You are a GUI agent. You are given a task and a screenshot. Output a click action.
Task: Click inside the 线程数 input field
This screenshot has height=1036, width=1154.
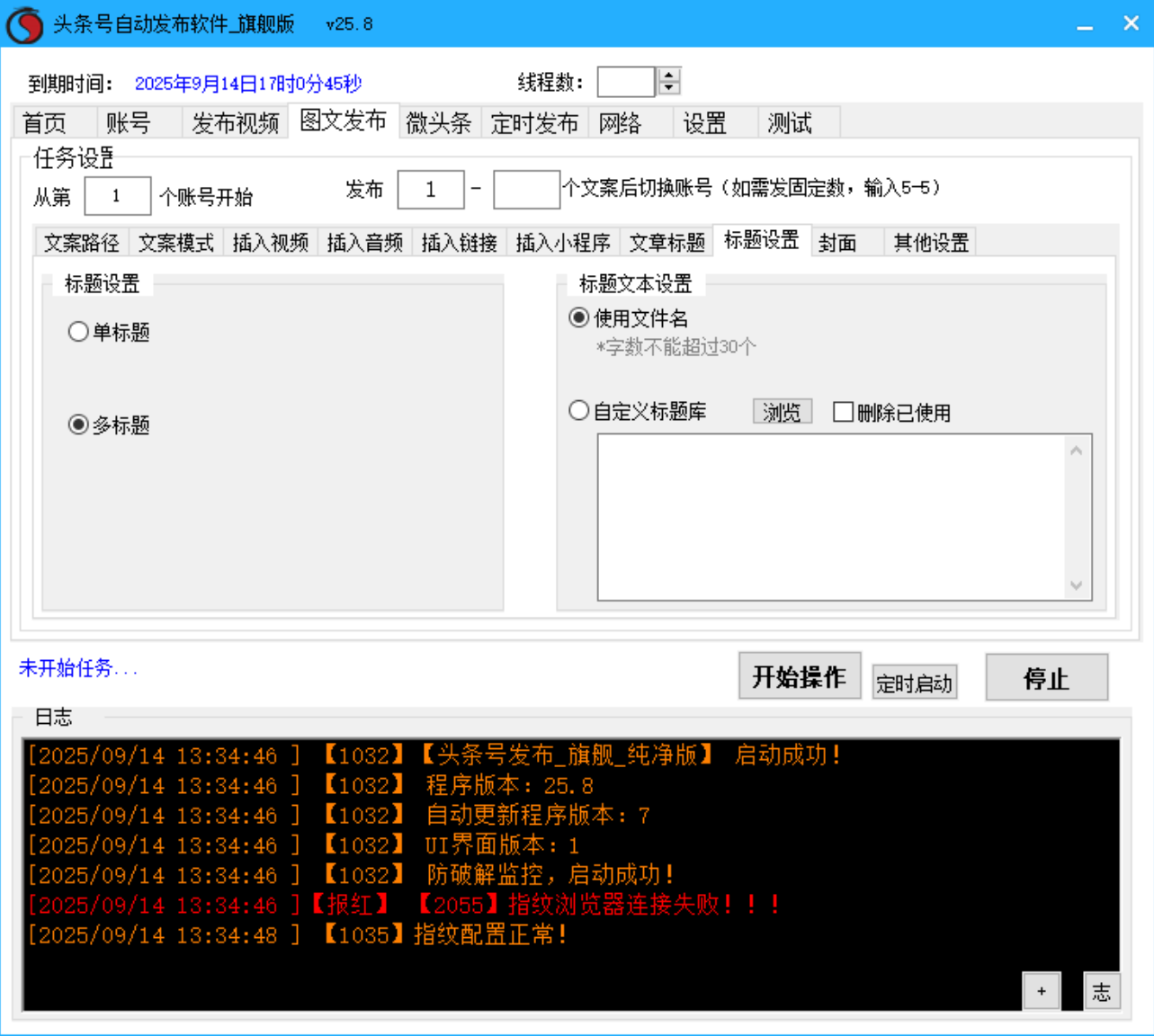tap(626, 81)
